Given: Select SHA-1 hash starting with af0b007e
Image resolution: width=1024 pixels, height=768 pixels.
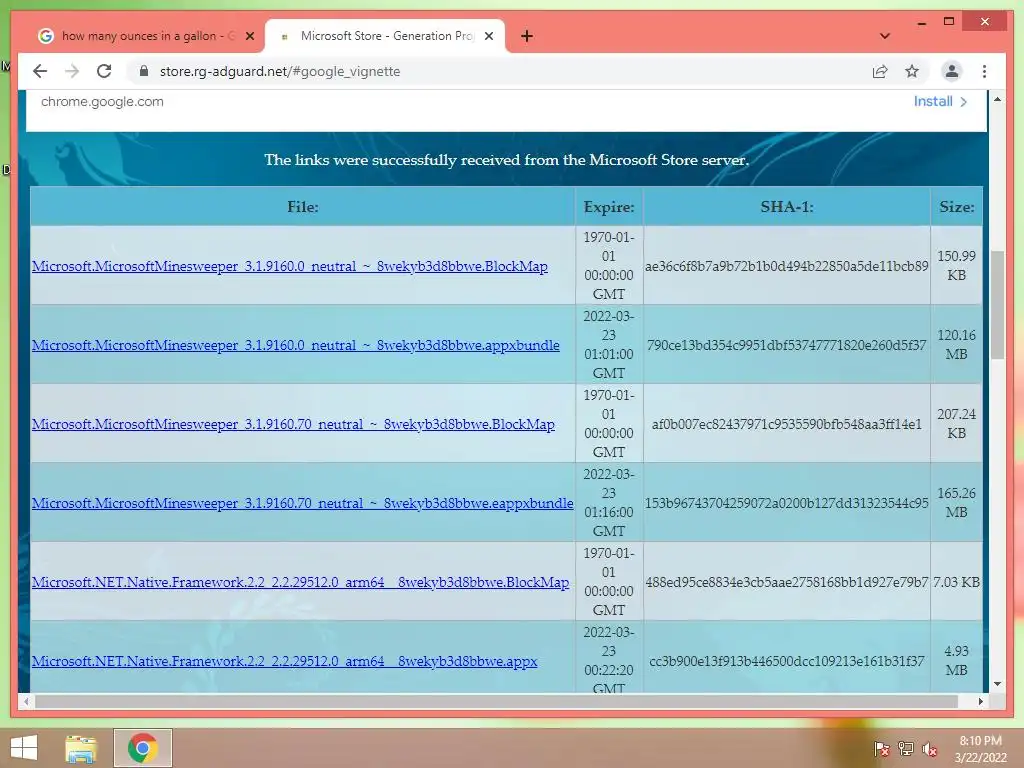Looking at the screenshot, I should coord(786,424).
